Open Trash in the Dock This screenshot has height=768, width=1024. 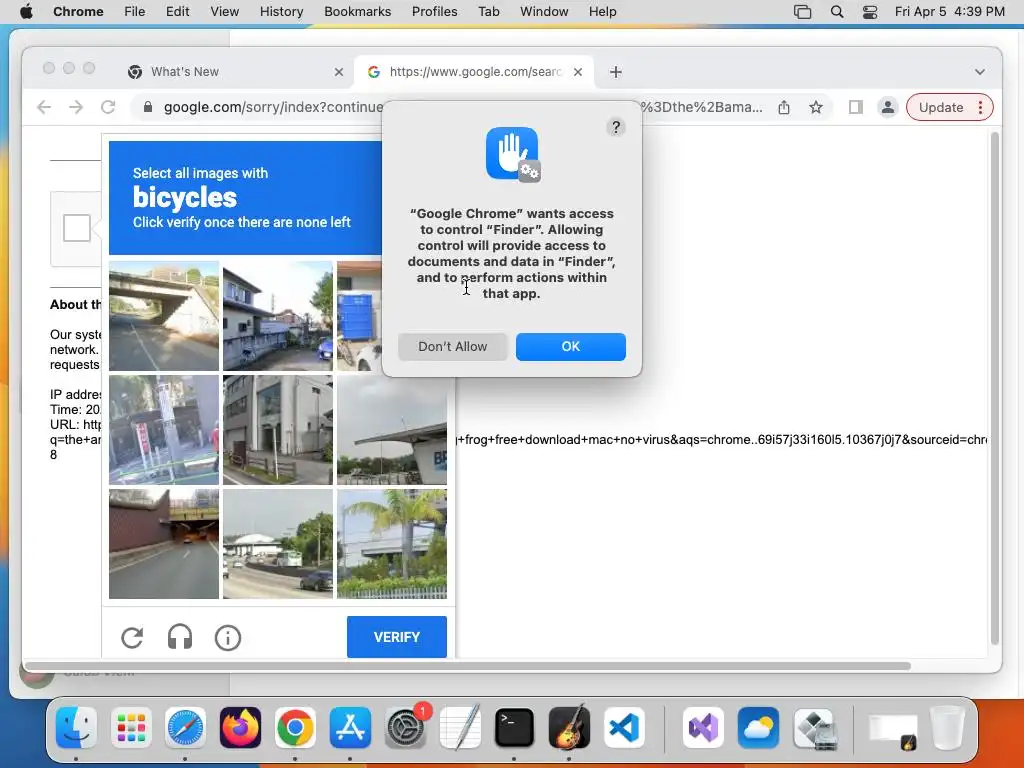coord(947,727)
